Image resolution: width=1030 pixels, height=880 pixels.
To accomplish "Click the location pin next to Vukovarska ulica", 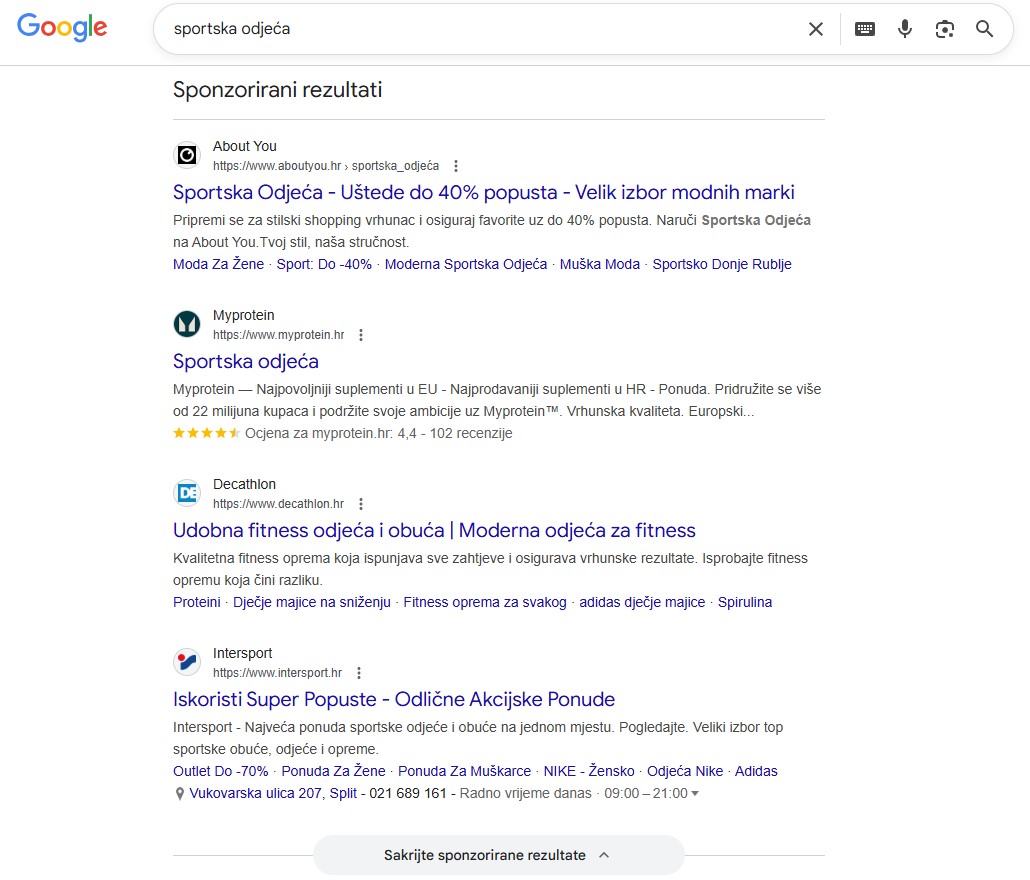I will click(x=180, y=793).
